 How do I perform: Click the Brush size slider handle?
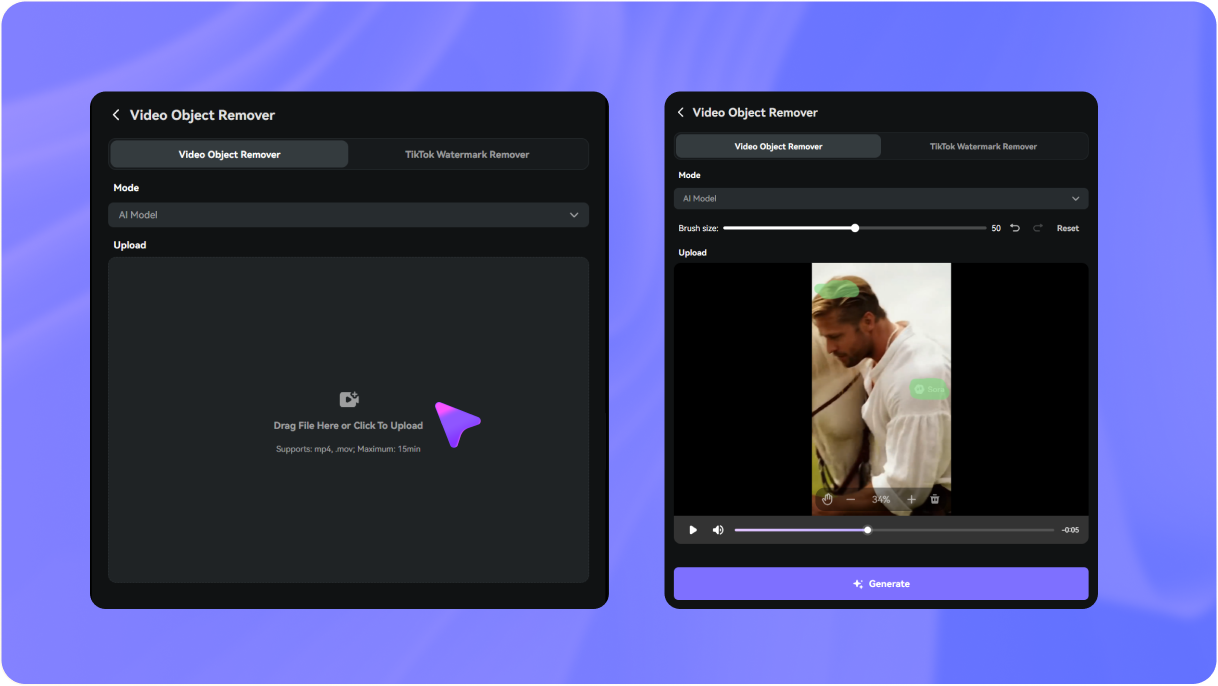(855, 228)
